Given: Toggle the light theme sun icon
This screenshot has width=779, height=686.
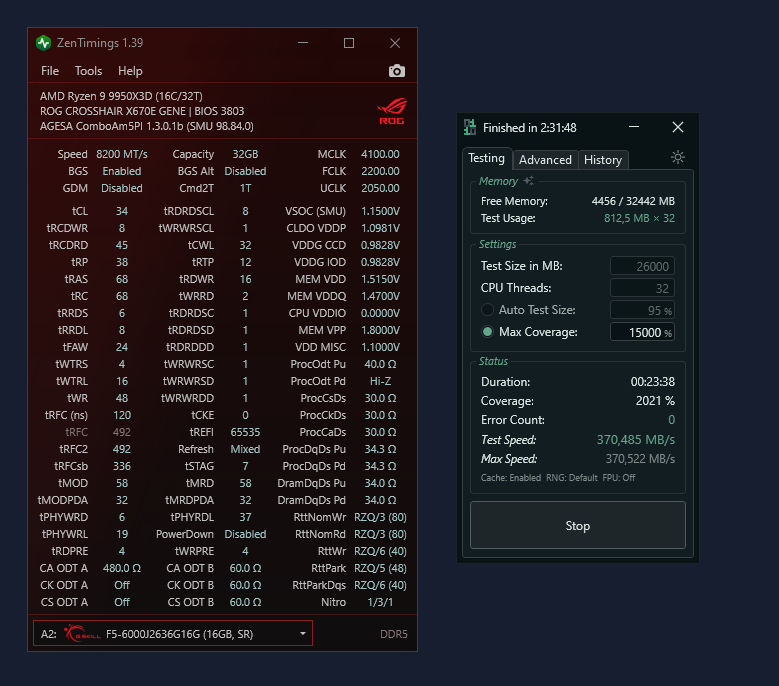Looking at the screenshot, I should point(678,157).
